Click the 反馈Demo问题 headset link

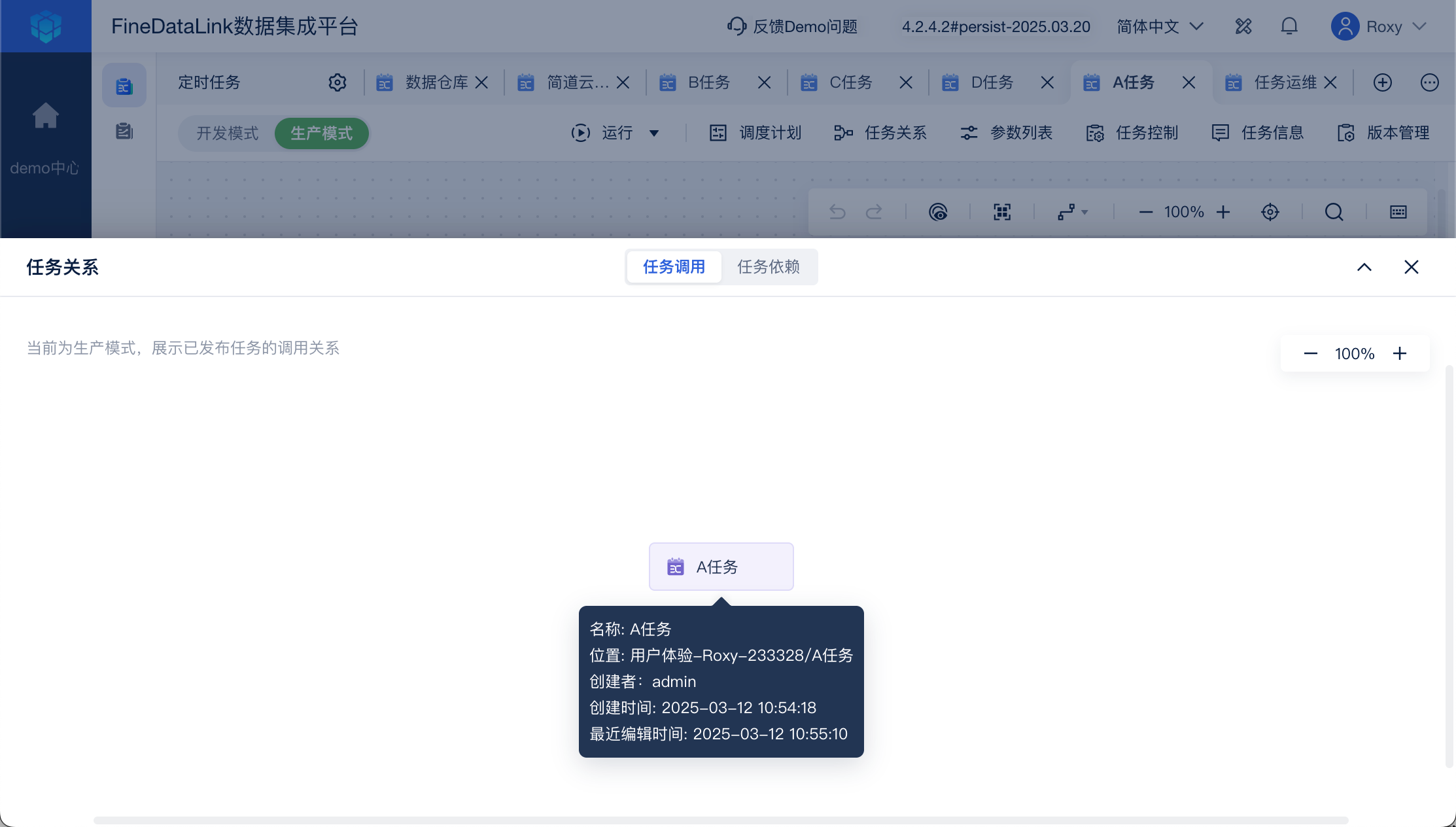point(792,26)
